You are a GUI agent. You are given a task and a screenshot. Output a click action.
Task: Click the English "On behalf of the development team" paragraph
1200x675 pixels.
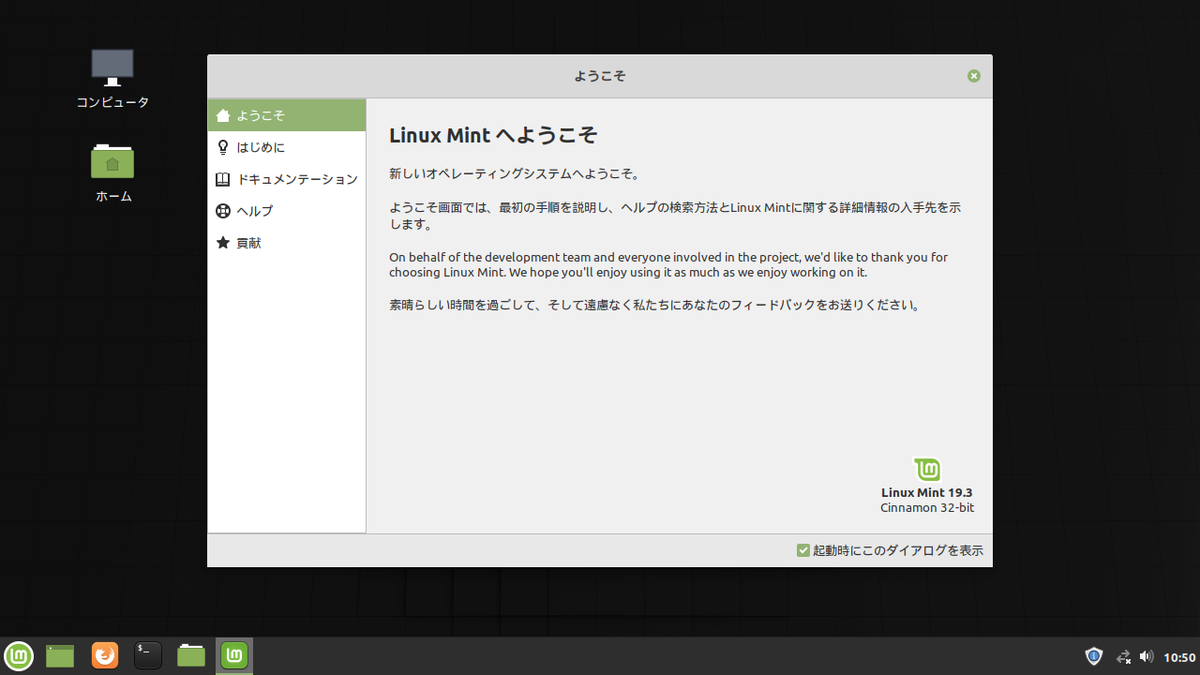coord(668,265)
